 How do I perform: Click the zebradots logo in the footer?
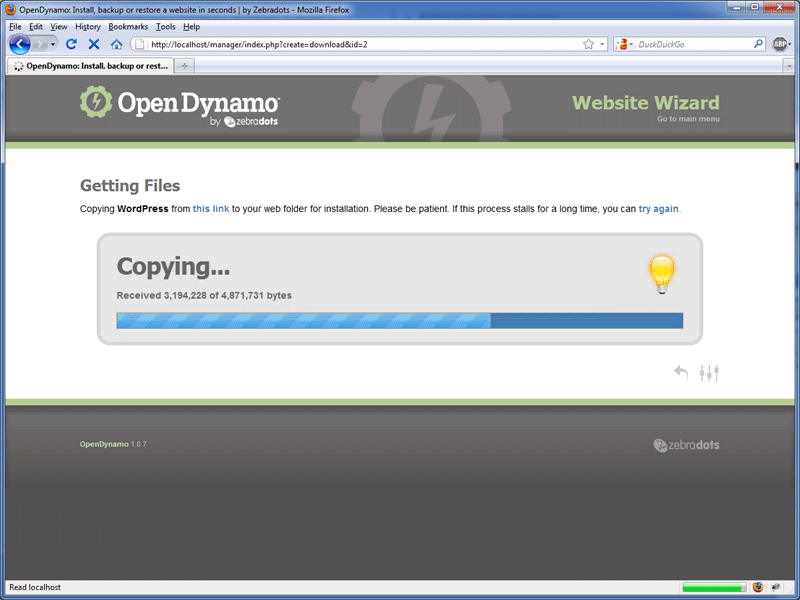686,444
